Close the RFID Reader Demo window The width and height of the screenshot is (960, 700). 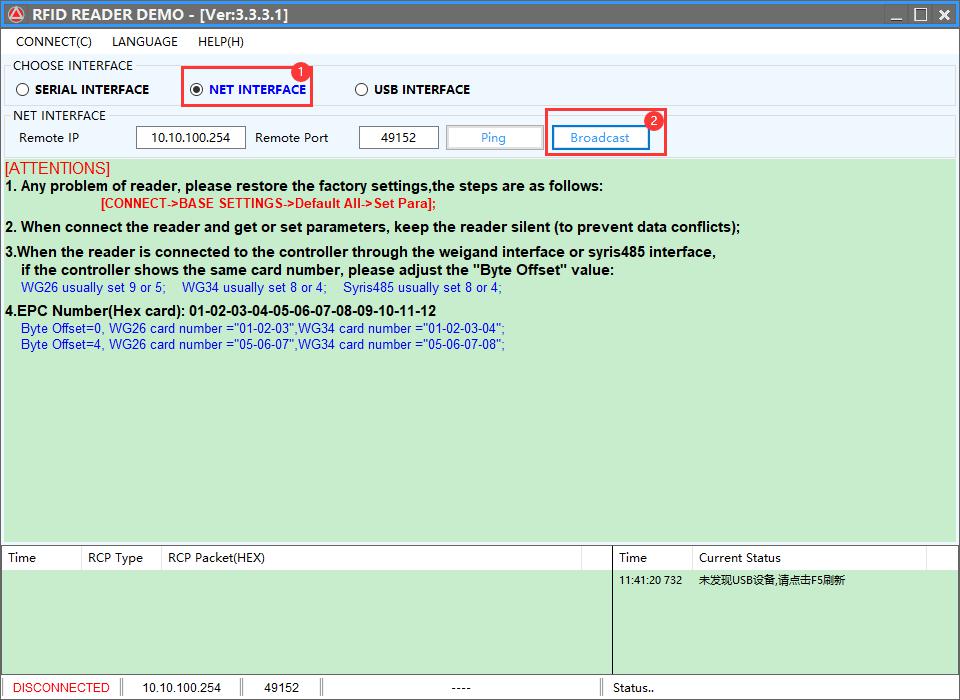tap(945, 14)
